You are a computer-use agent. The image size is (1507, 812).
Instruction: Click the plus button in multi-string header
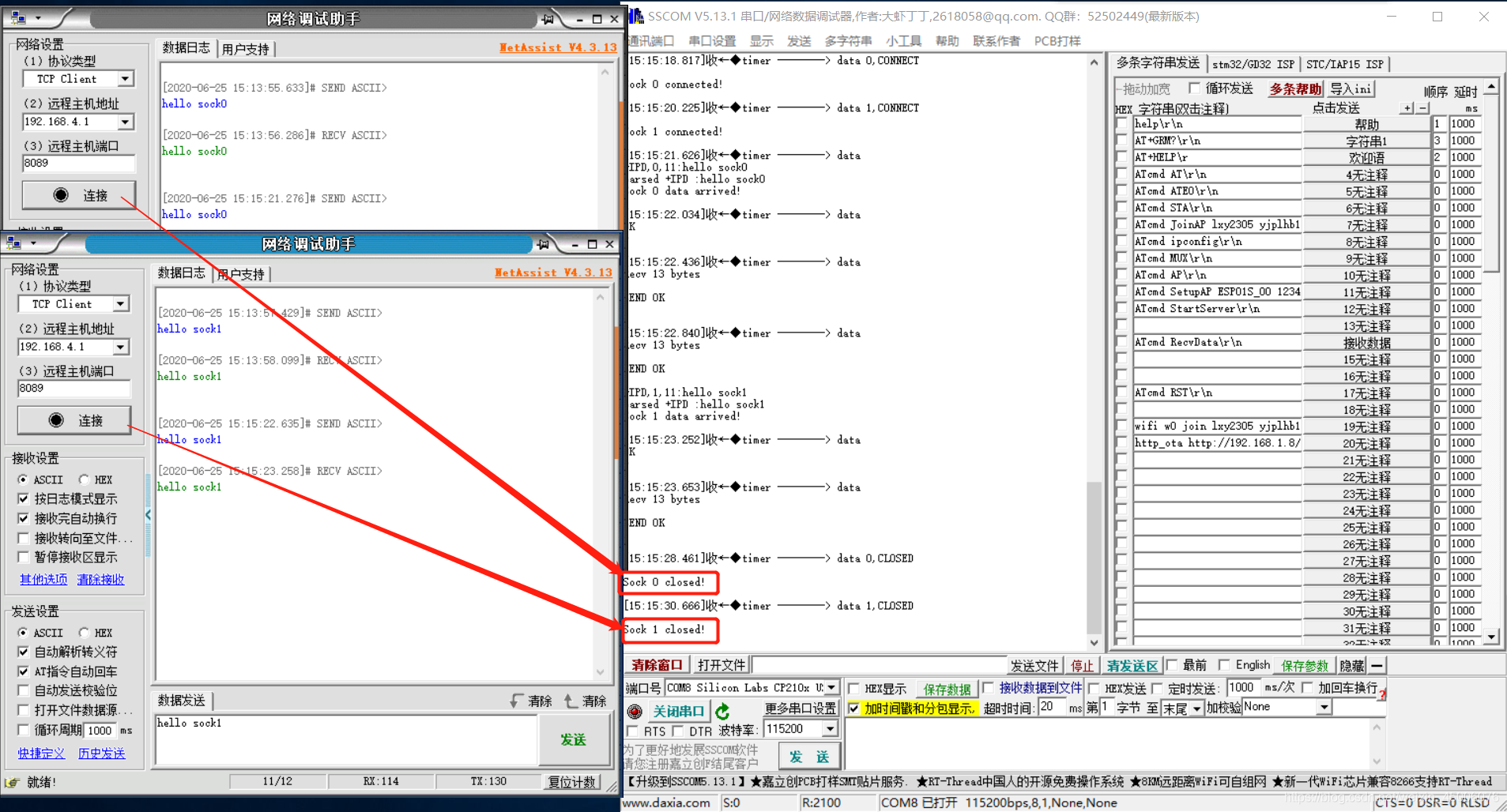1407,108
